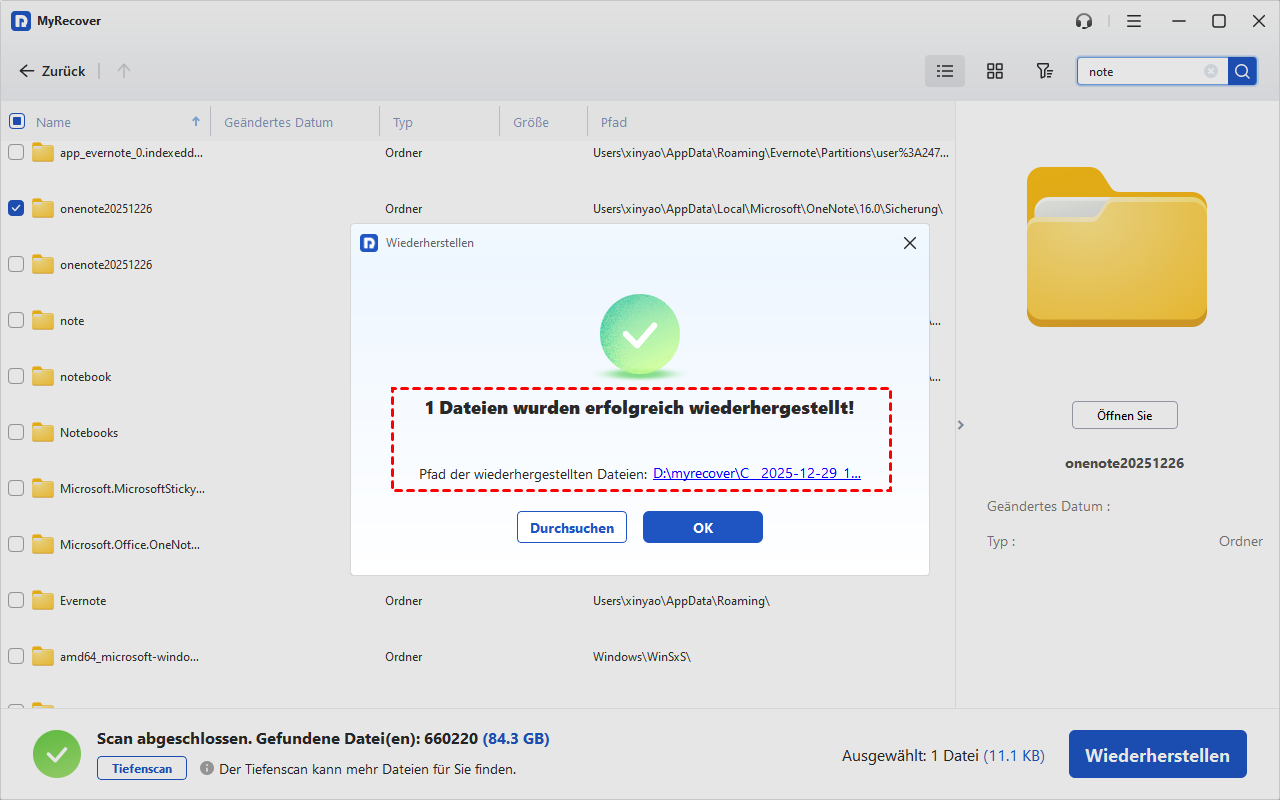Click the search magnifier button

click(1242, 71)
